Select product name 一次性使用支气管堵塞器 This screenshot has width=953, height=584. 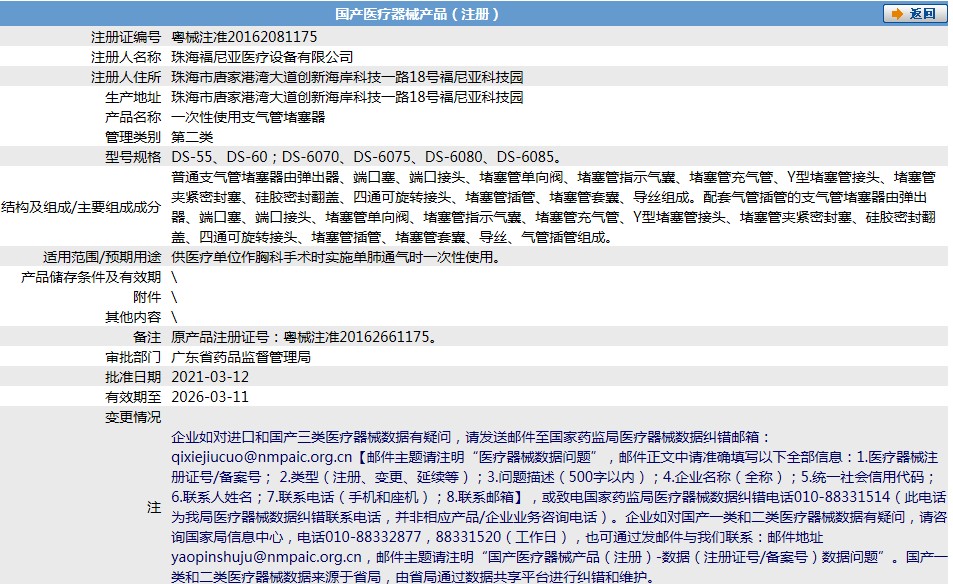tap(248, 117)
